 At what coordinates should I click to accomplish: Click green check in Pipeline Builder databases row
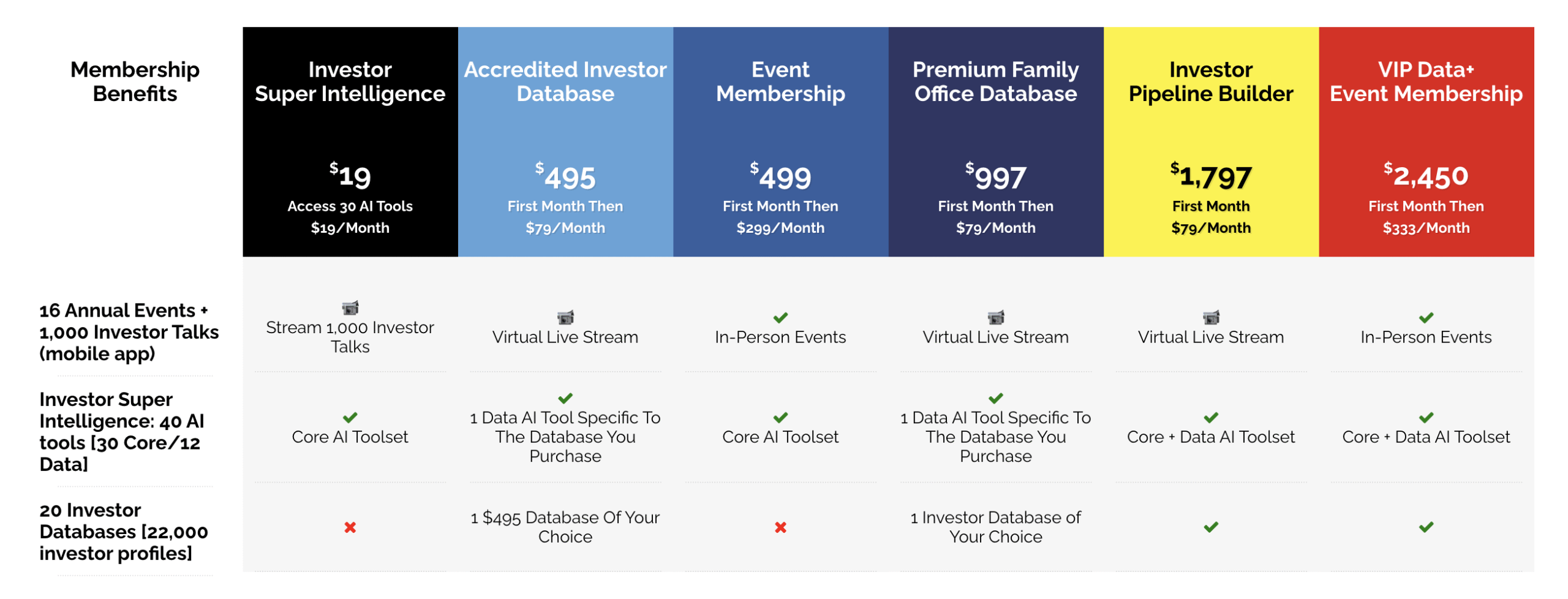[x=1210, y=527]
